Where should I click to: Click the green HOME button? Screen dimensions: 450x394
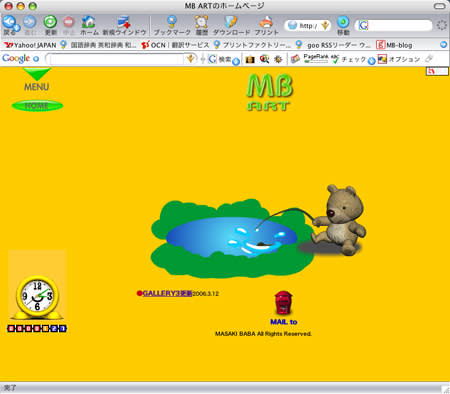[37, 106]
